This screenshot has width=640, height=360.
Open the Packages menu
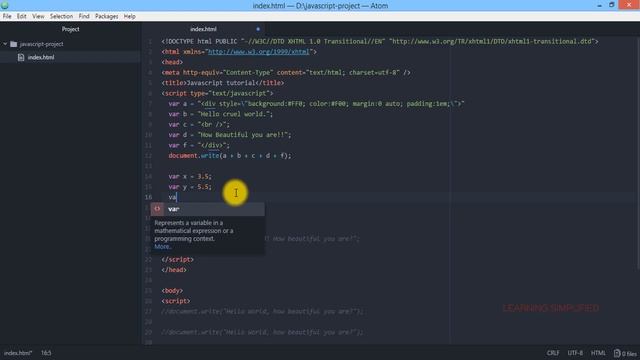point(107,16)
